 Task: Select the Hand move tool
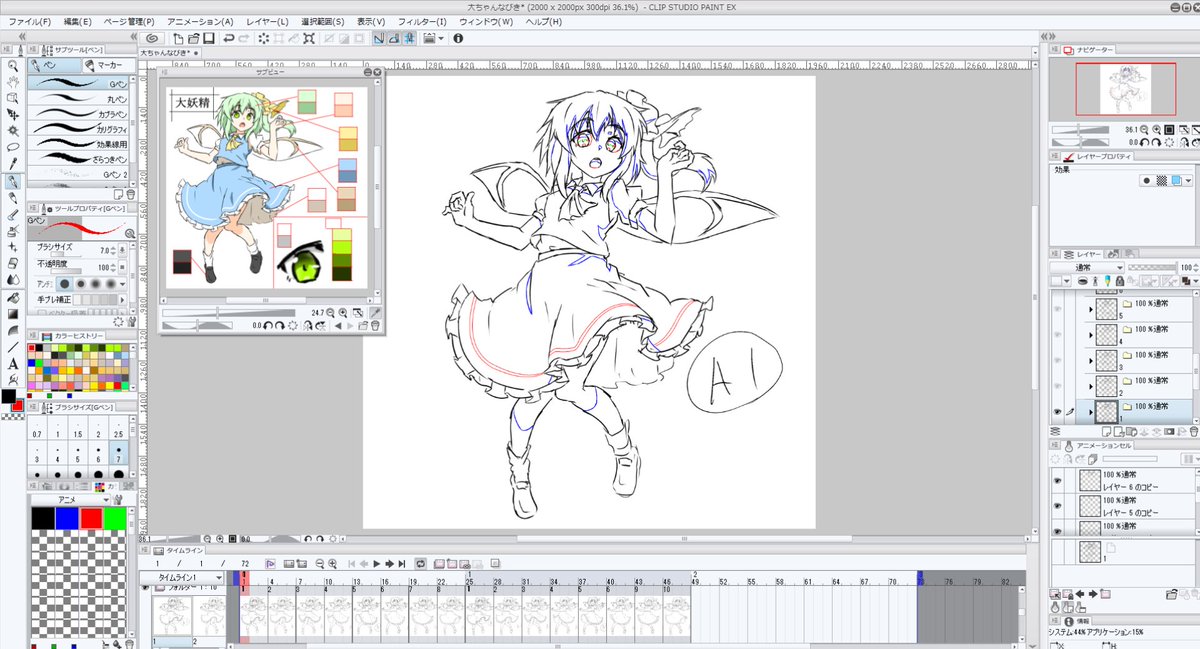[13, 82]
